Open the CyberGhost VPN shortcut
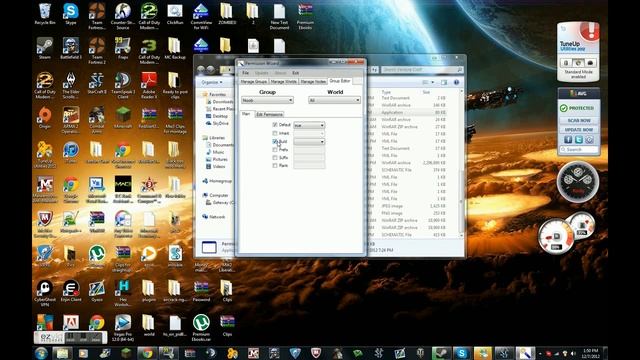Image resolution: width=640 pixels, height=360 pixels. pos(44,293)
